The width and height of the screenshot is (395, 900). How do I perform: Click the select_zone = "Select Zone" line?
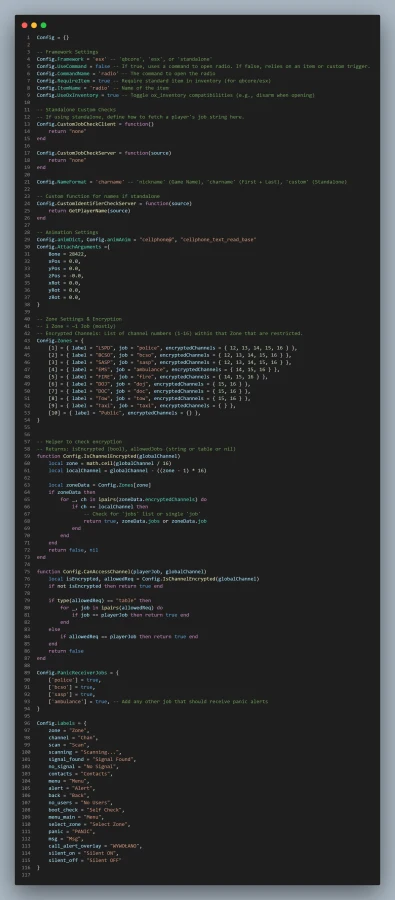tap(89, 824)
